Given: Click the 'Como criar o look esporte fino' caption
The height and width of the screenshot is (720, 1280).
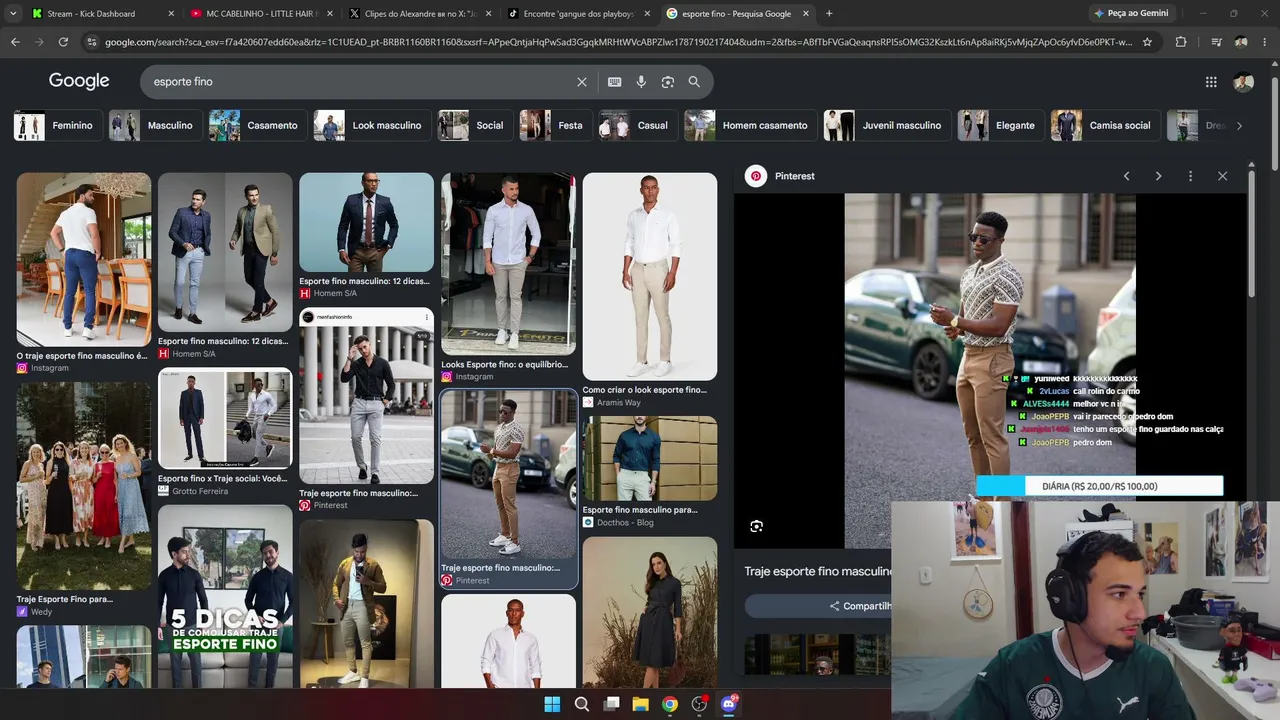Looking at the screenshot, I should point(645,390).
